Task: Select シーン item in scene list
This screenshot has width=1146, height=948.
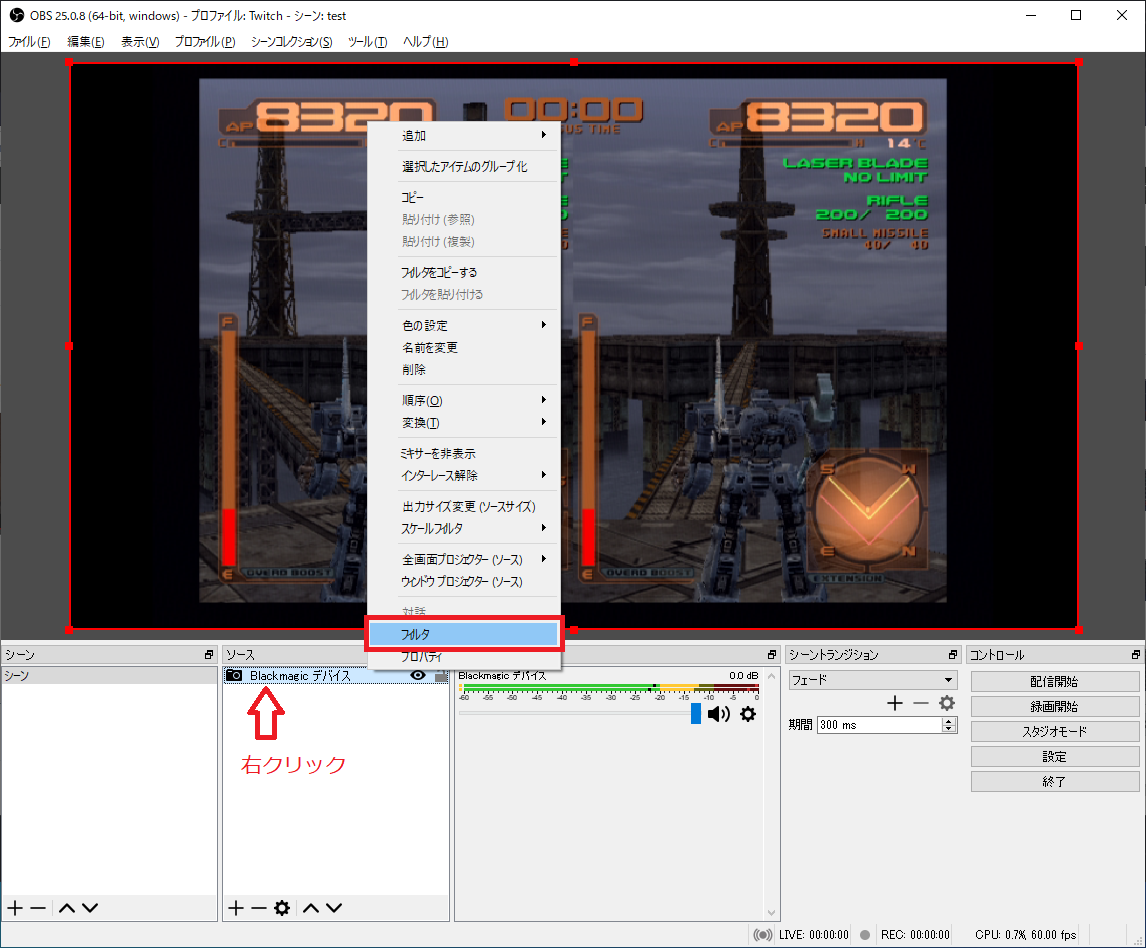Action: (110, 675)
